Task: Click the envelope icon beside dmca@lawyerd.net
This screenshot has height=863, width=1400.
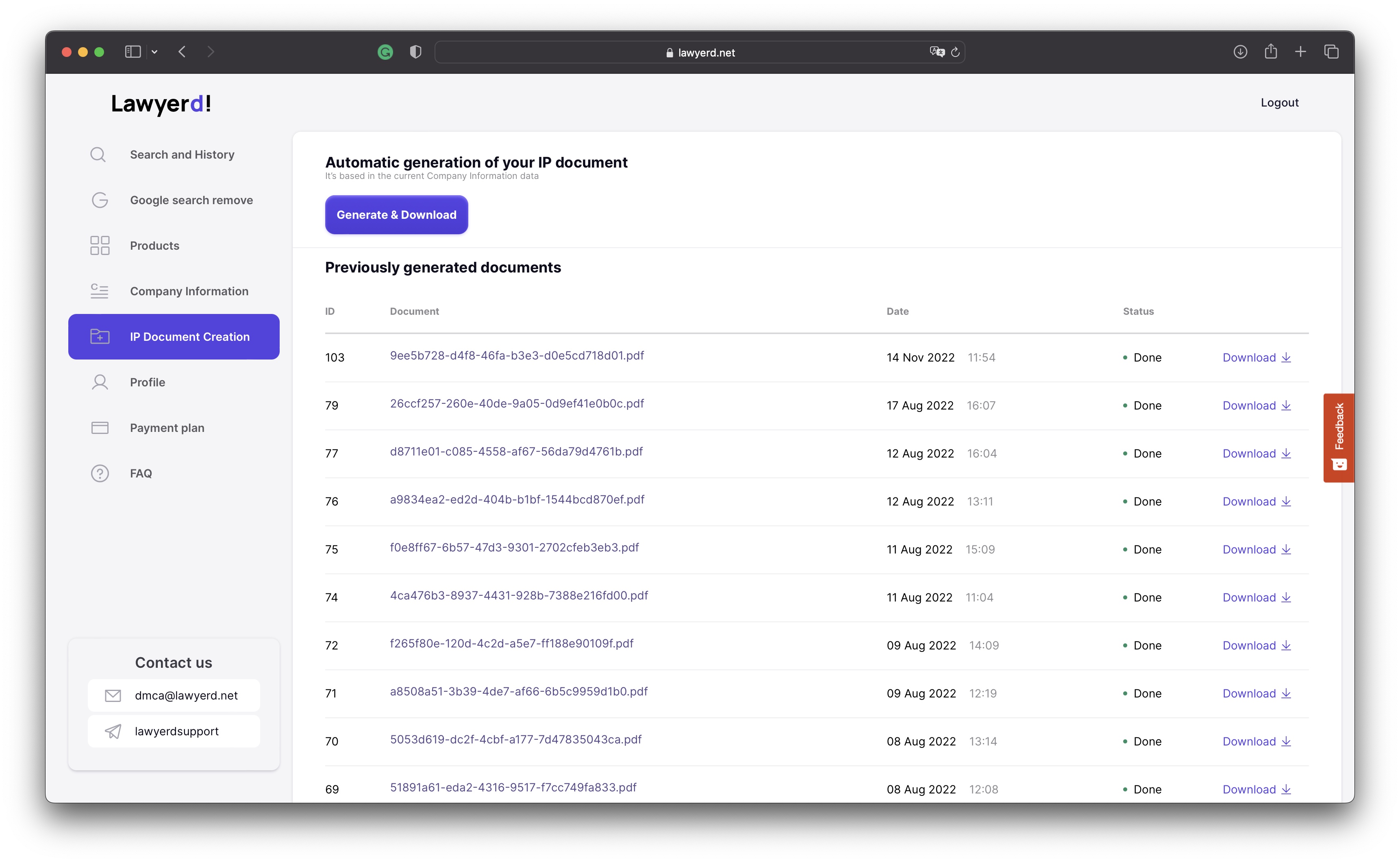Action: click(x=112, y=695)
